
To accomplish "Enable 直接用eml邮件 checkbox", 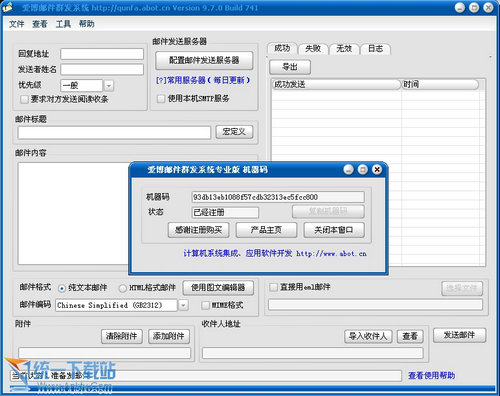I will (273, 287).
